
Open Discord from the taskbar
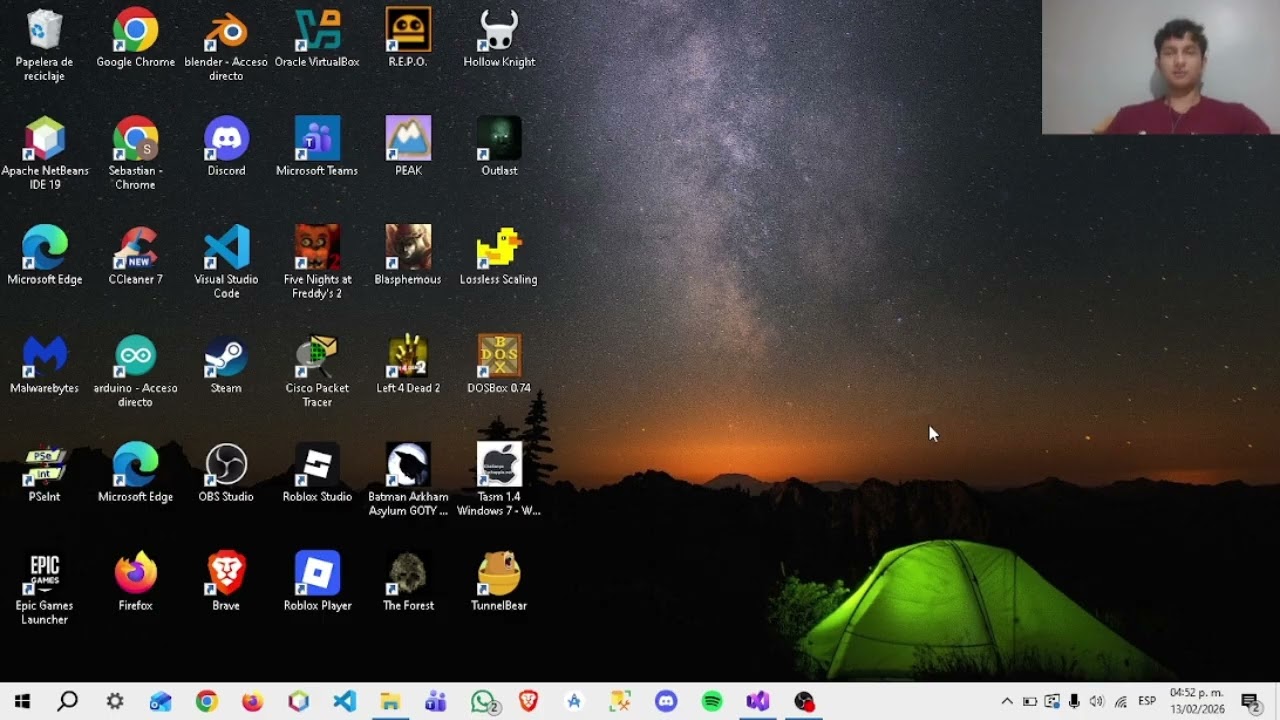[666, 702]
